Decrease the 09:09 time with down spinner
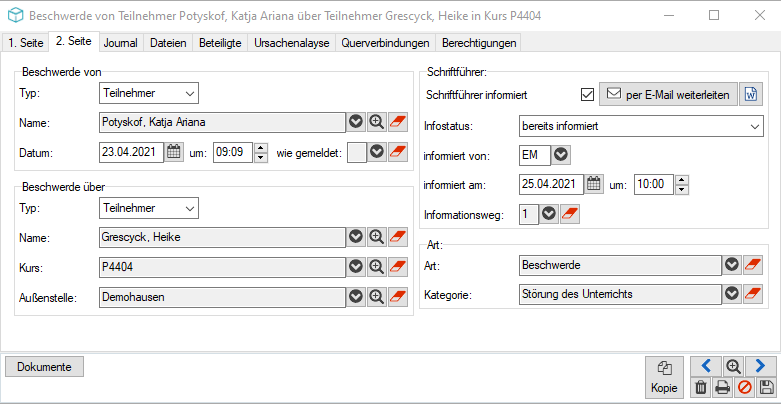This screenshot has height=404, width=781. pyautogui.click(x=260, y=157)
